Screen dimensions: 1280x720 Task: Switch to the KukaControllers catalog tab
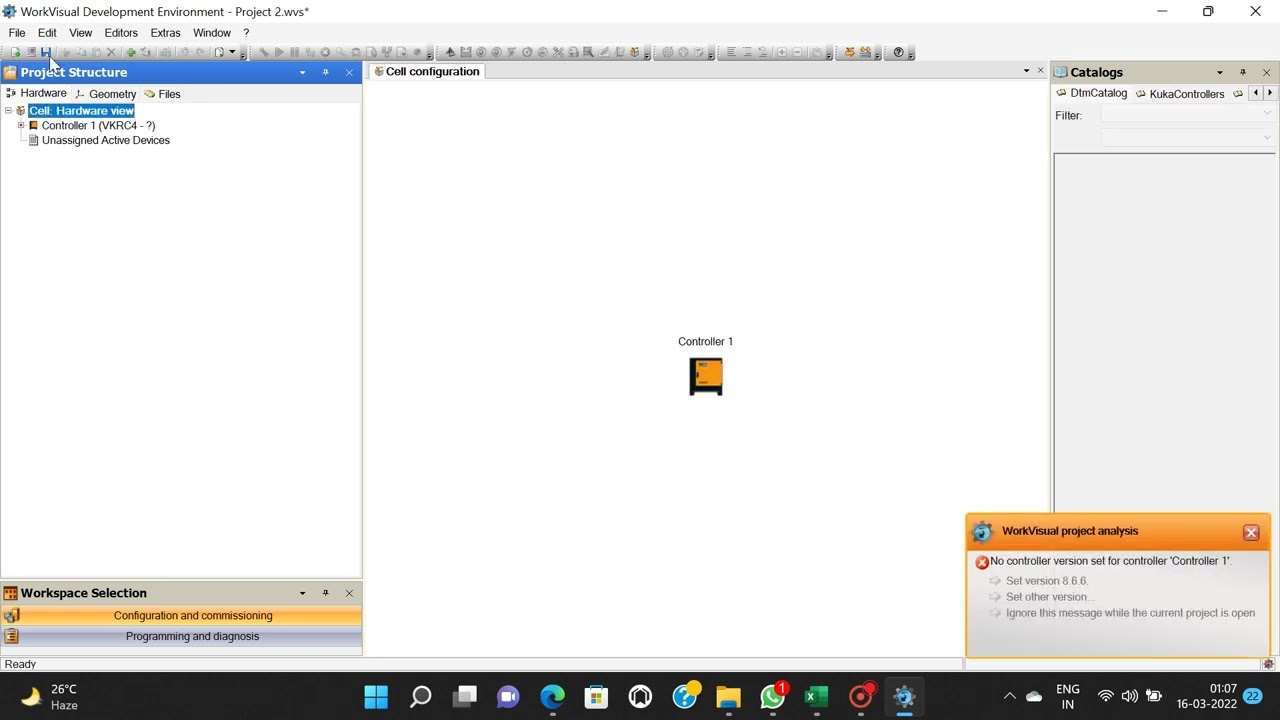tap(1180, 94)
